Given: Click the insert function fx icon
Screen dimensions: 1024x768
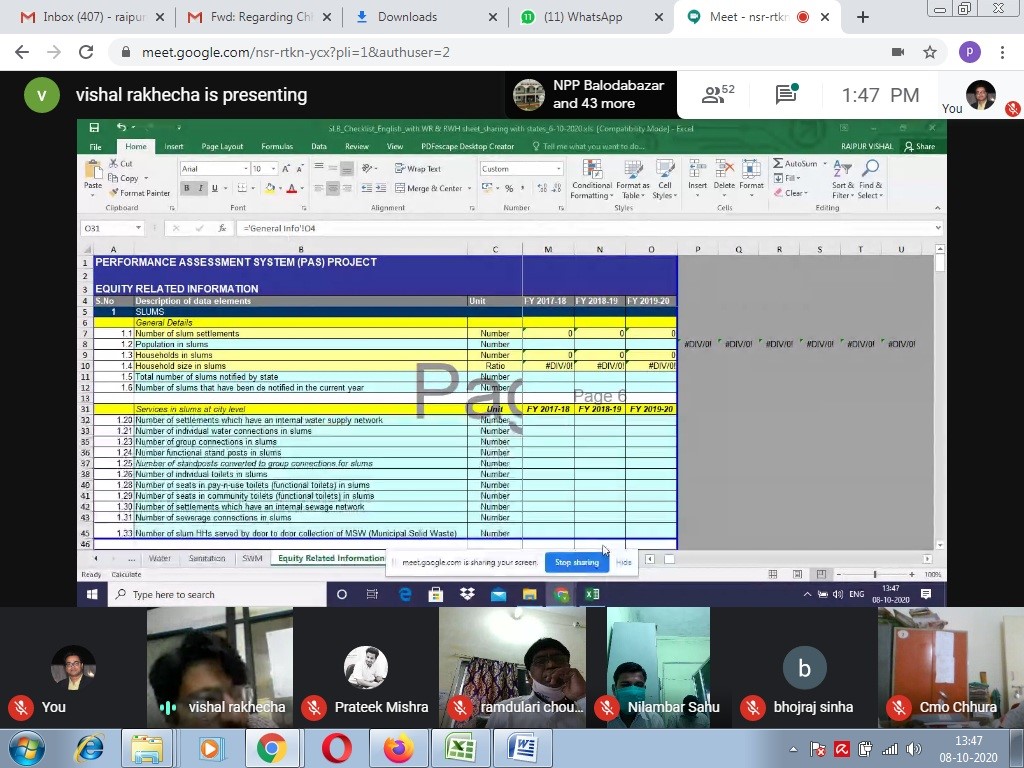Looking at the screenshot, I should [x=222, y=229].
